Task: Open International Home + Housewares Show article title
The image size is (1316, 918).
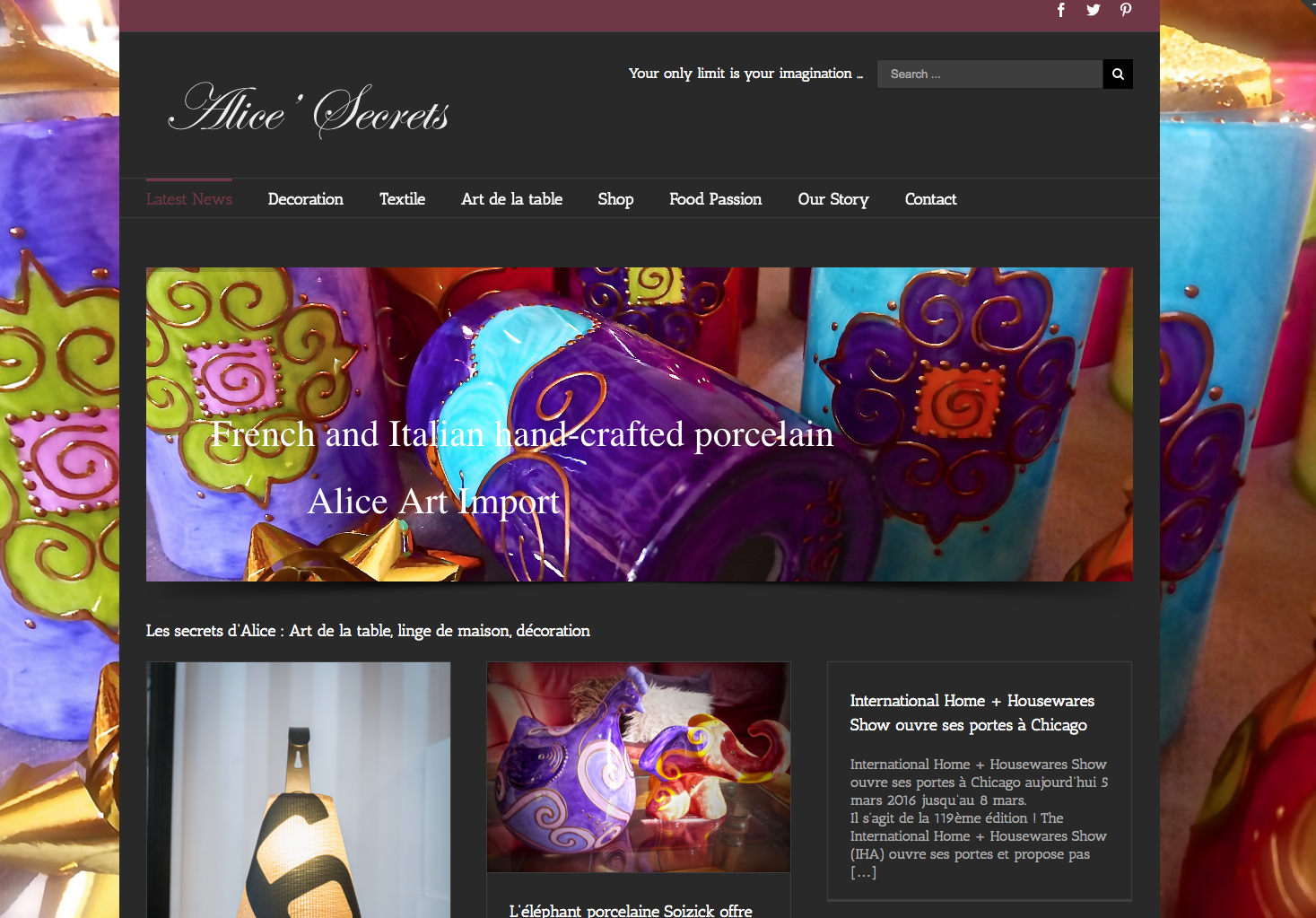Action: 972,713
